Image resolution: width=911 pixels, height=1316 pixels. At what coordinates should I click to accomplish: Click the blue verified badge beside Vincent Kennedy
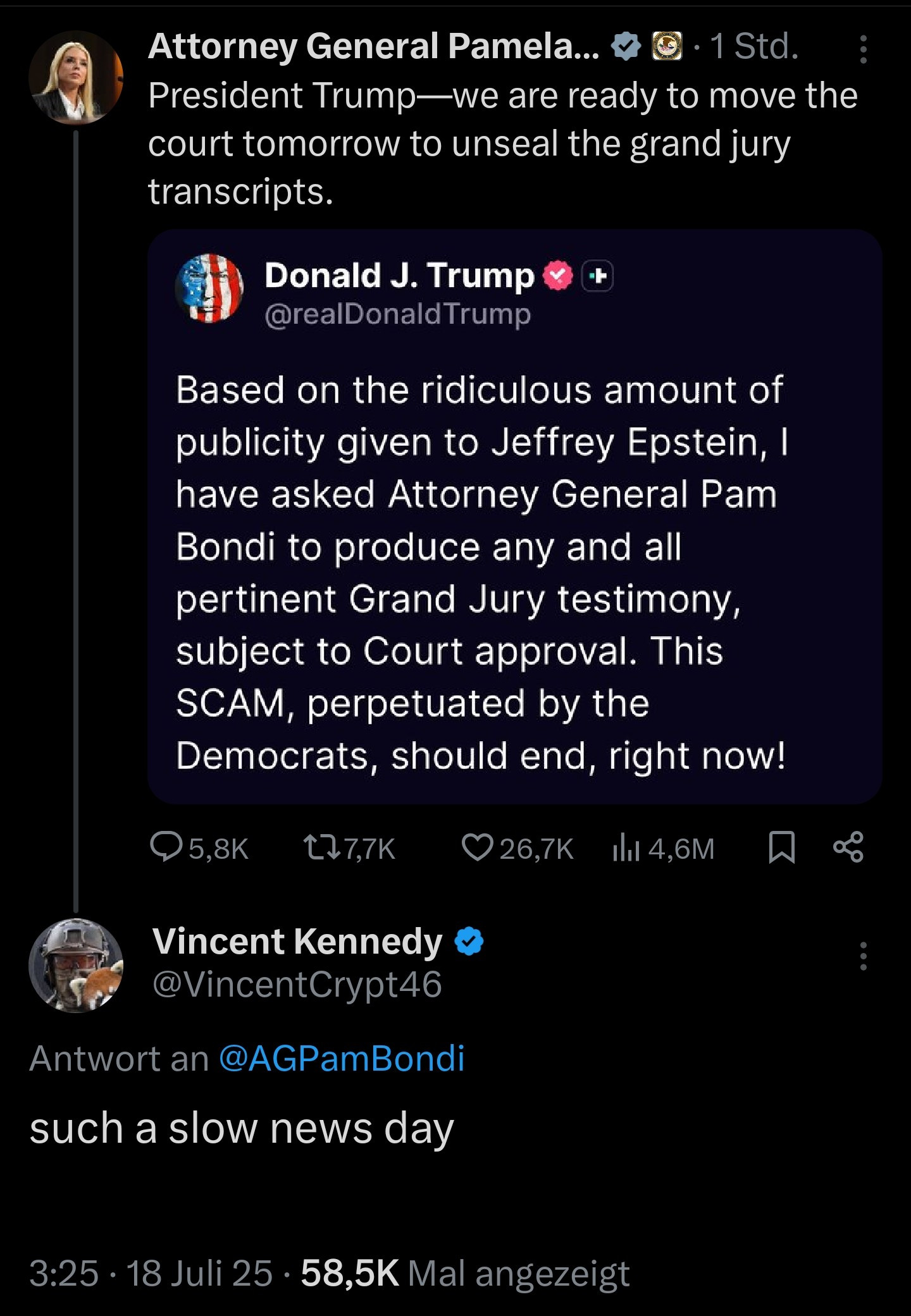(x=469, y=942)
